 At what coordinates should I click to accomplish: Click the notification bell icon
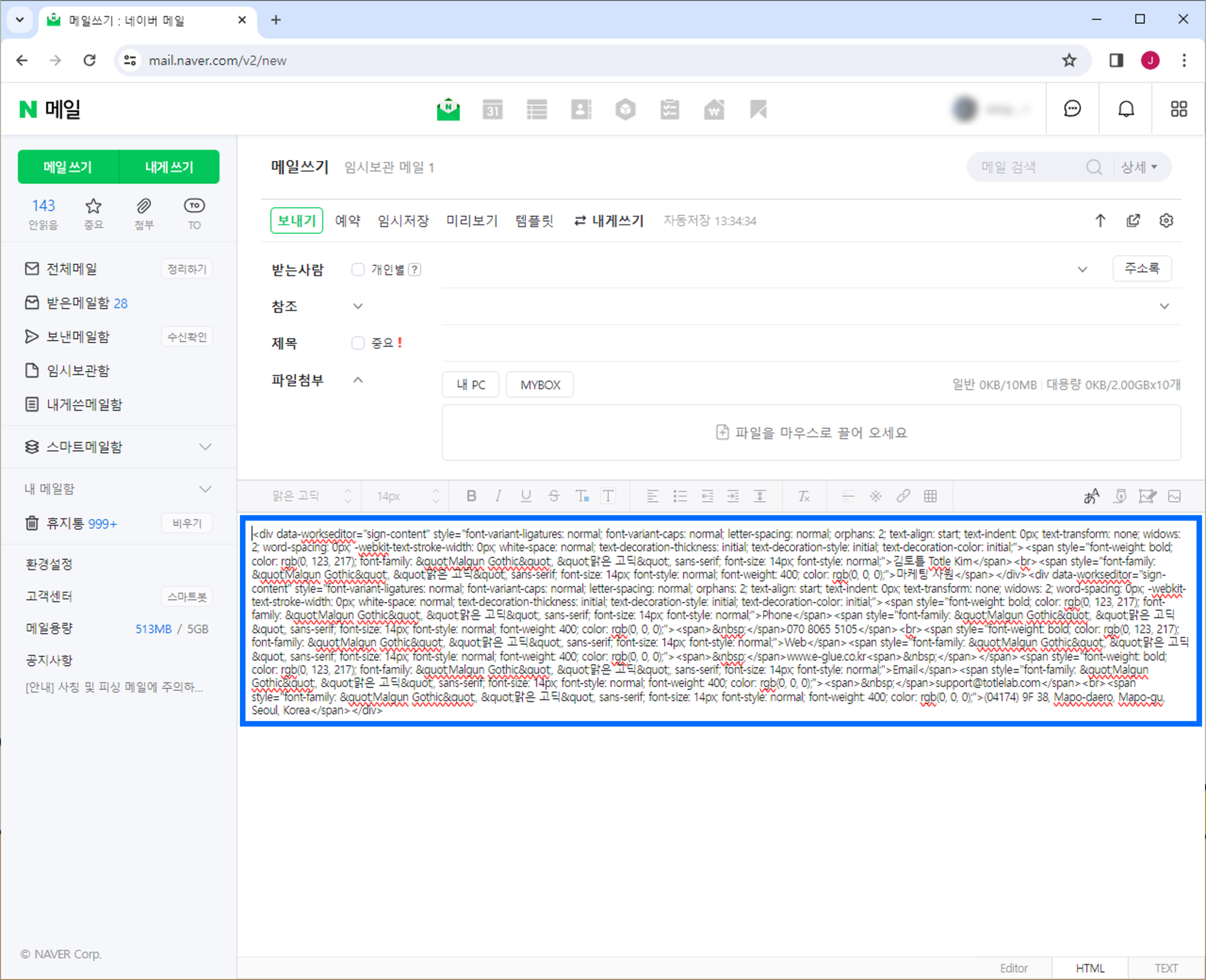pyautogui.click(x=1126, y=109)
